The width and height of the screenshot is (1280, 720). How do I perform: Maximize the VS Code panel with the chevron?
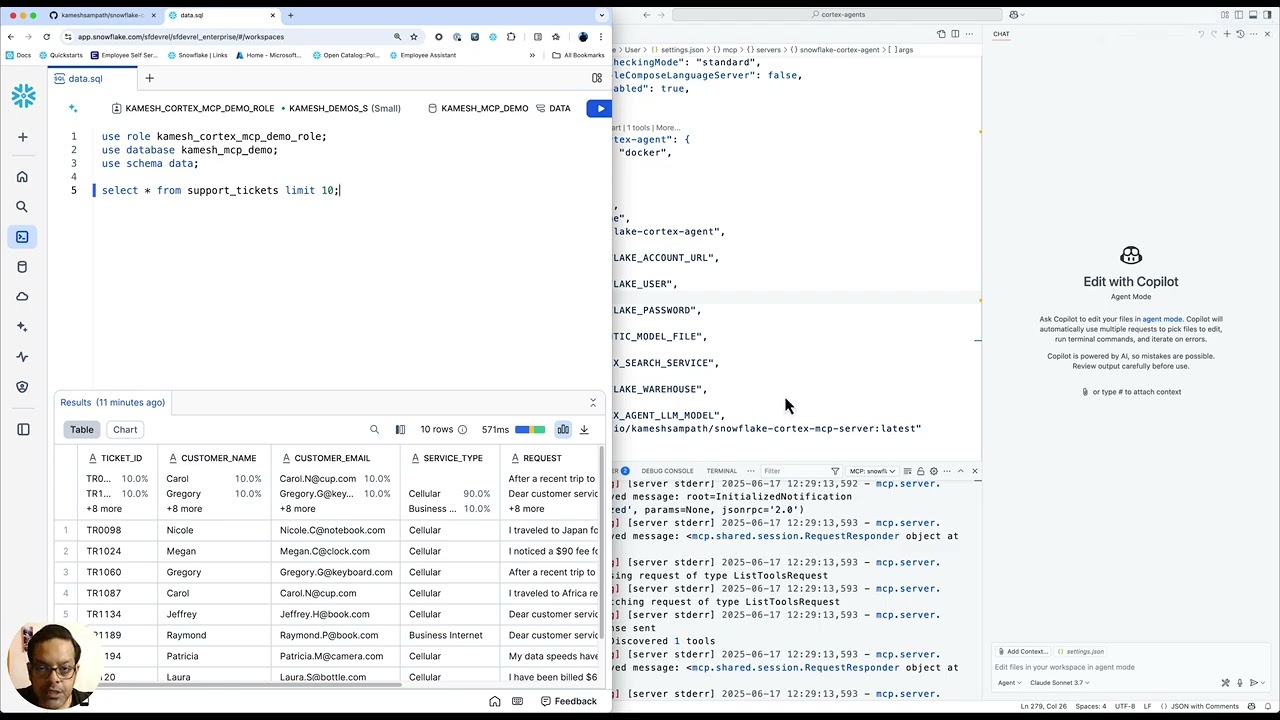960,471
